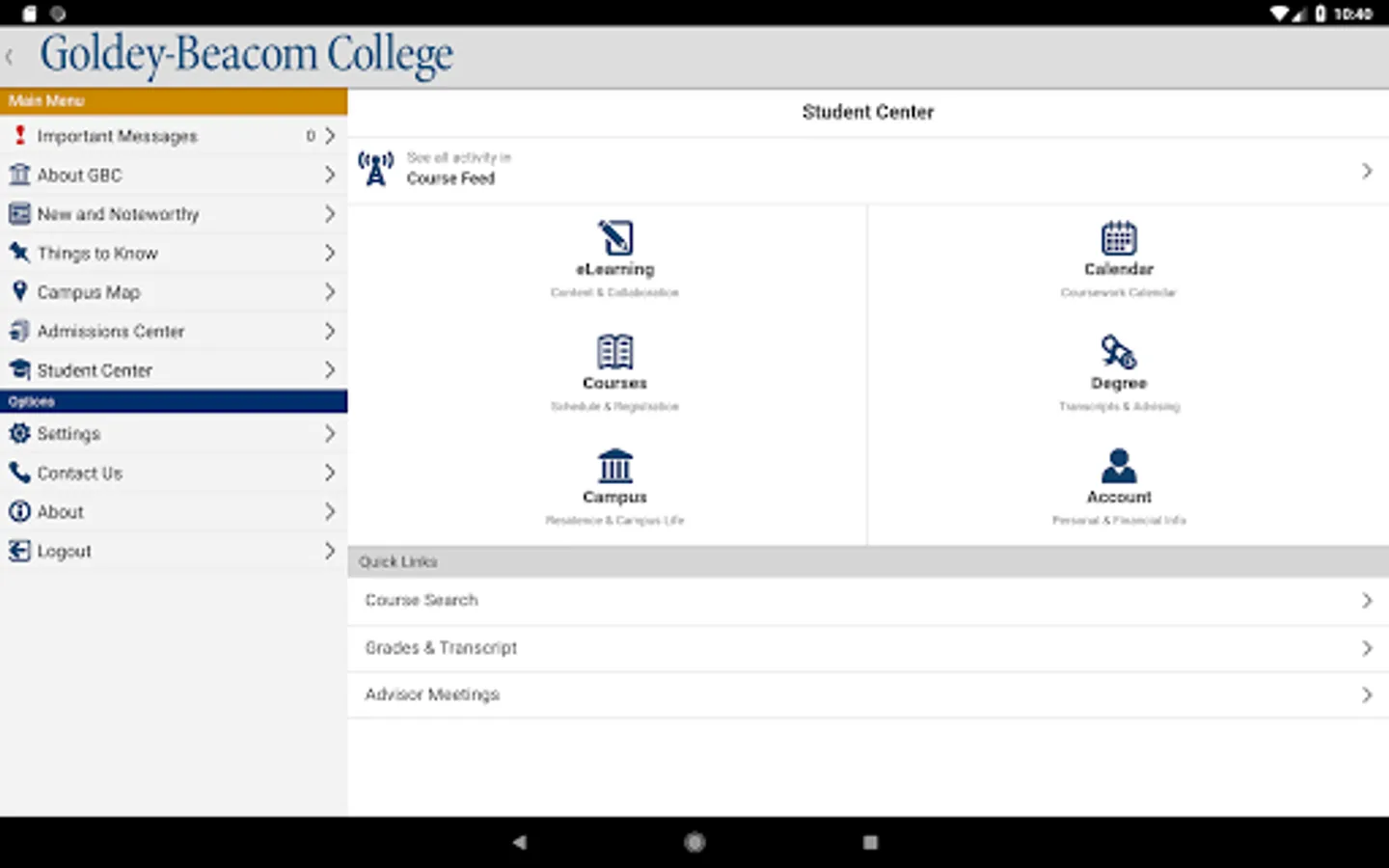Choose Admissions Center in main menu
The width and height of the screenshot is (1389, 868).
[x=174, y=331]
